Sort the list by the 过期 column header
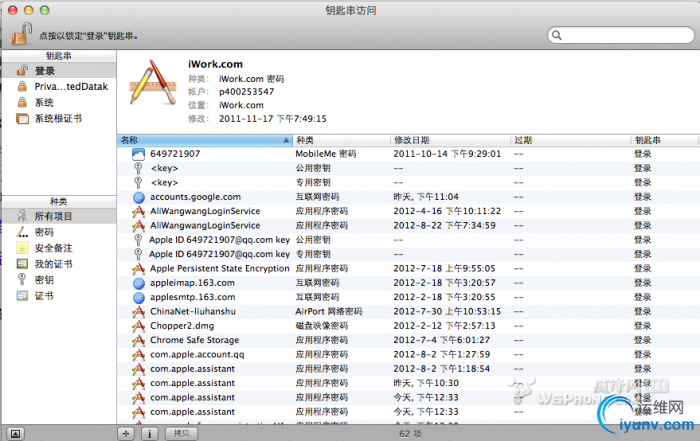This screenshot has height=441, width=700. pos(571,140)
